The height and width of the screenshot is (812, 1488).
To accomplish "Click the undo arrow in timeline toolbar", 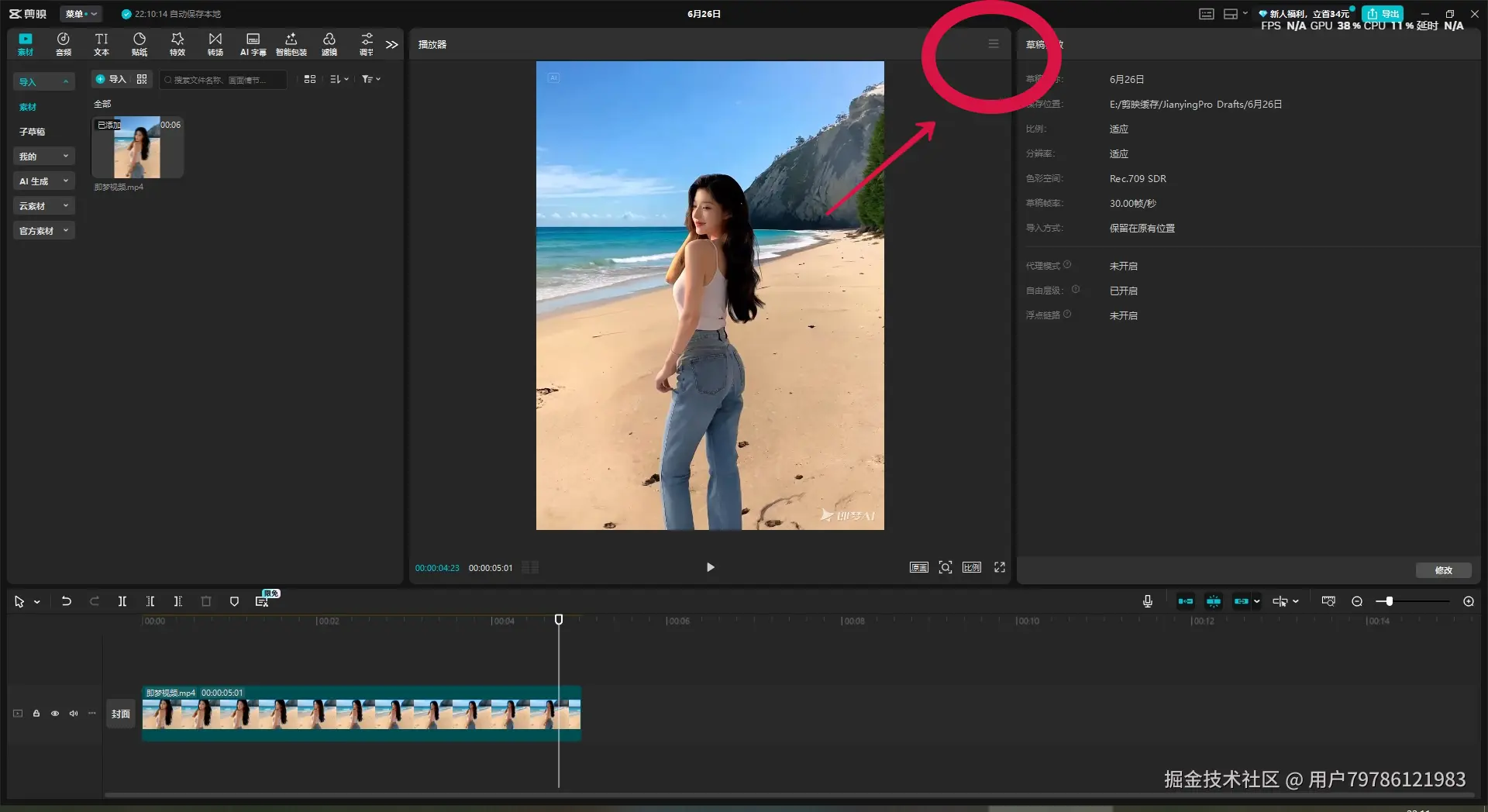I will (x=67, y=601).
